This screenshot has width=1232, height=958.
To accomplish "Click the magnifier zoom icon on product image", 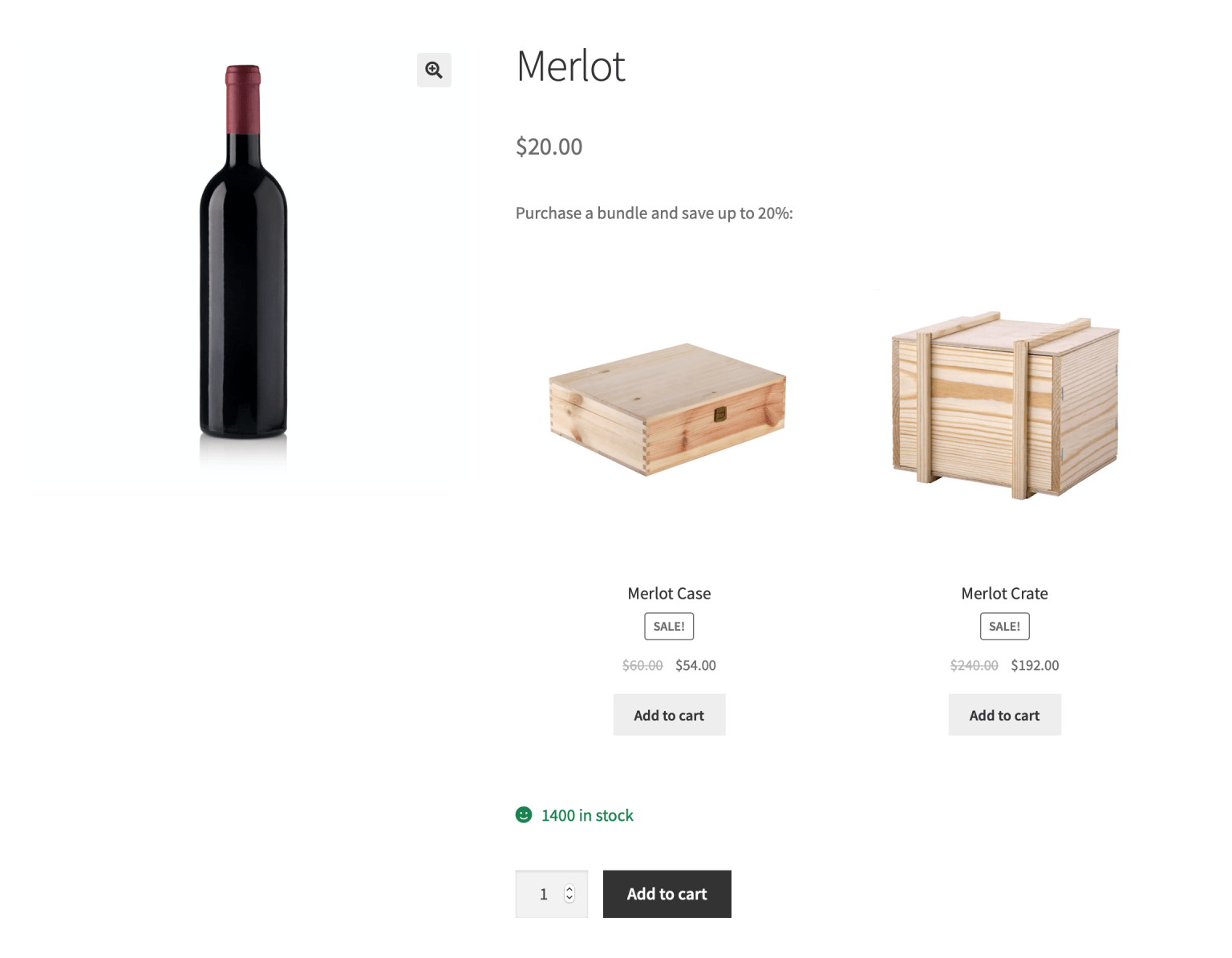I will 433,71.
